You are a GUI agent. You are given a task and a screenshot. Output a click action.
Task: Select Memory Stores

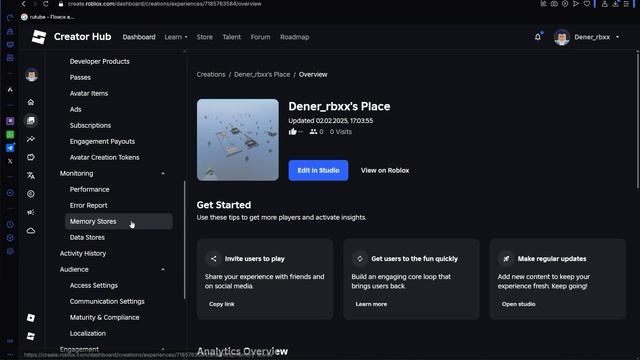pos(119,221)
